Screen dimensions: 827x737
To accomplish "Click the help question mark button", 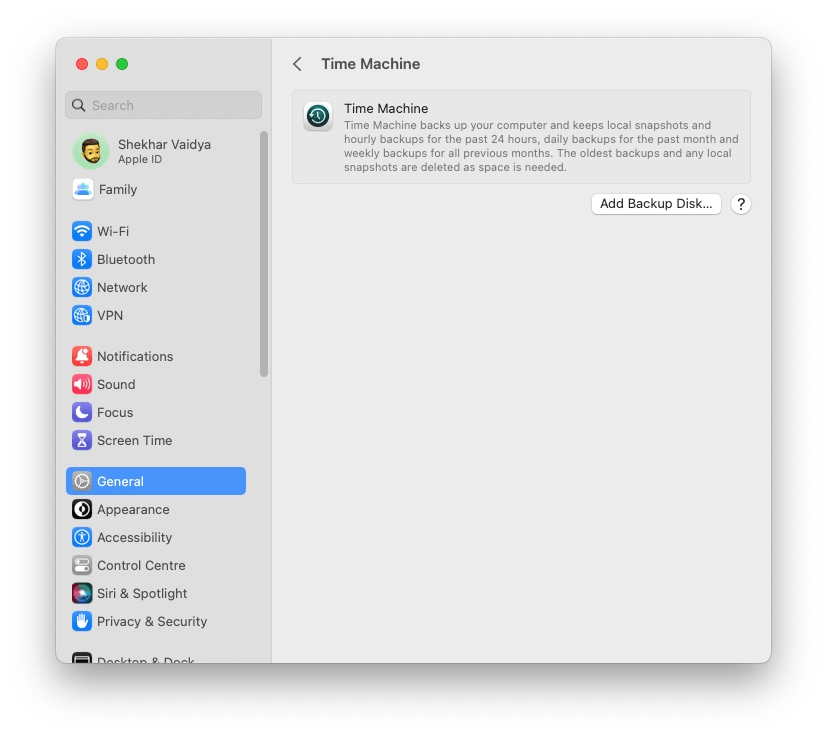I will 740,204.
